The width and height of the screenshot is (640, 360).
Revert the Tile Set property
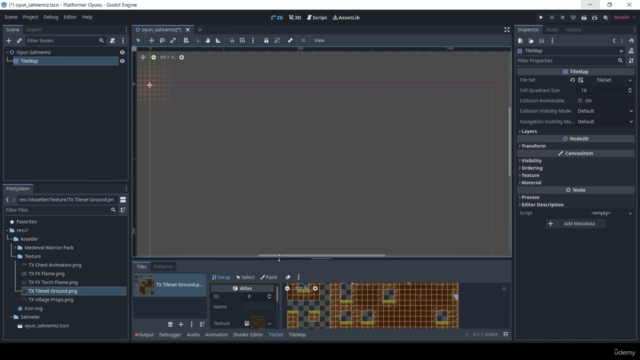[572, 80]
